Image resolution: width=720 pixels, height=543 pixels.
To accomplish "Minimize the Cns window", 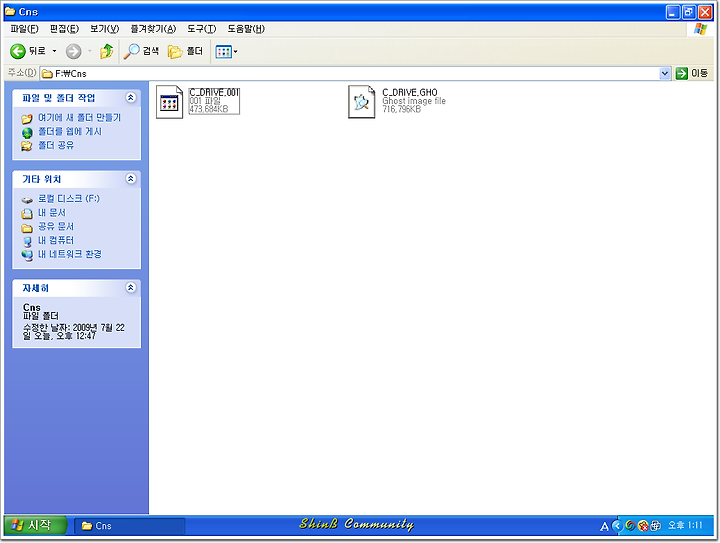I will [x=673, y=12].
